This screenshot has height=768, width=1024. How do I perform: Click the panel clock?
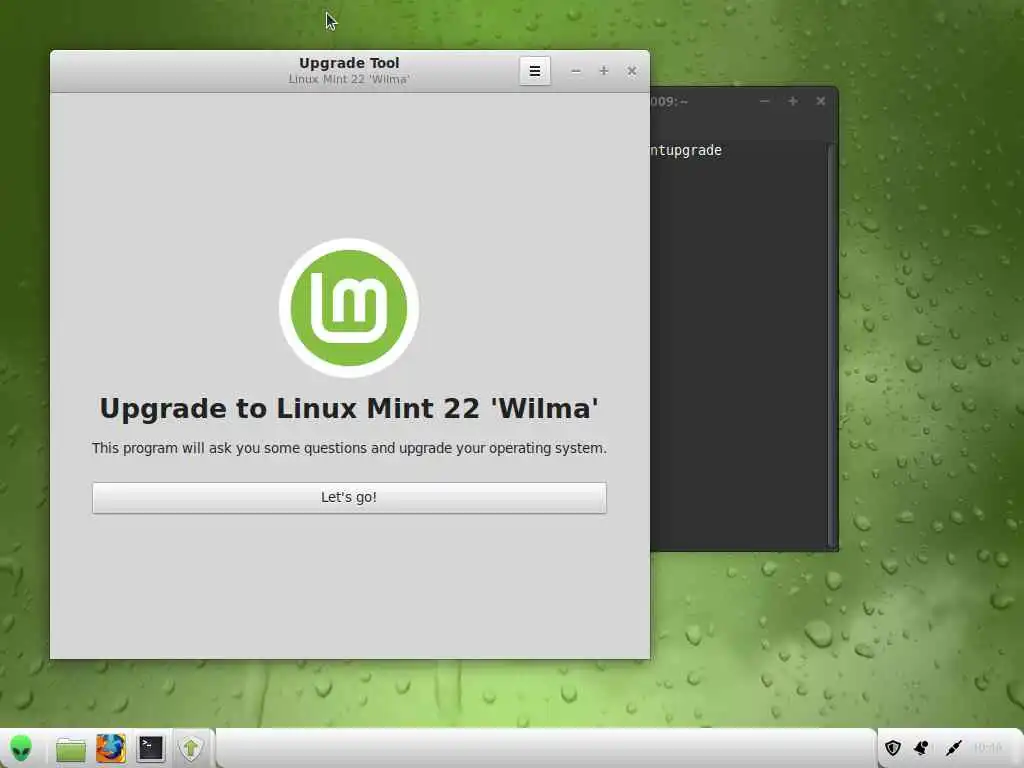pos(987,748)
